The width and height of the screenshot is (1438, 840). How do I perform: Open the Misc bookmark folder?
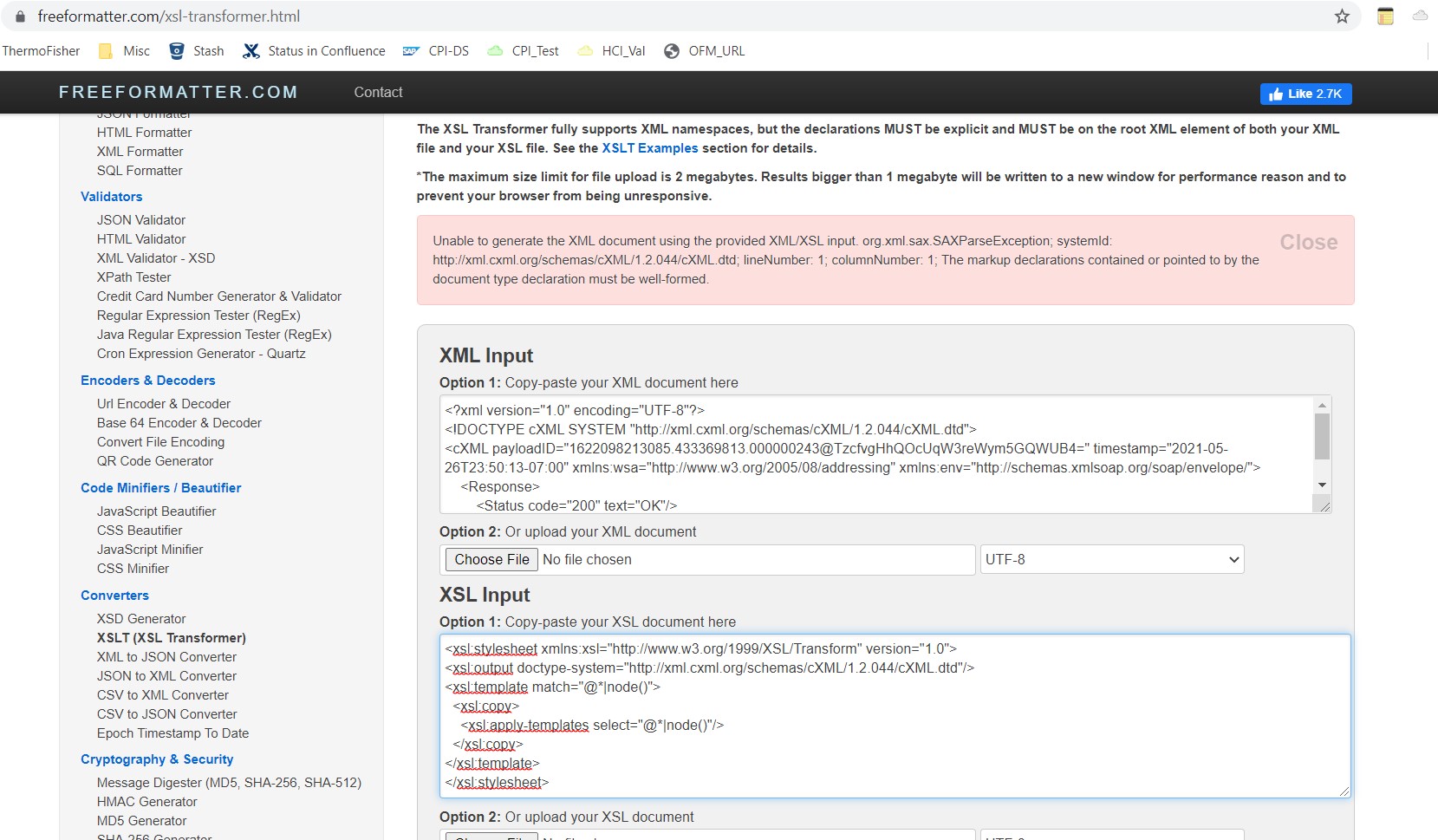point(125,51)
